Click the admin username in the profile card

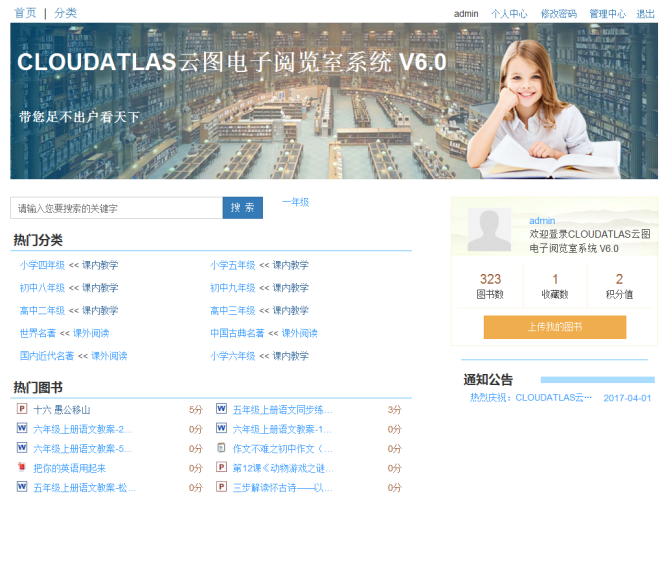tap(542, 221)
